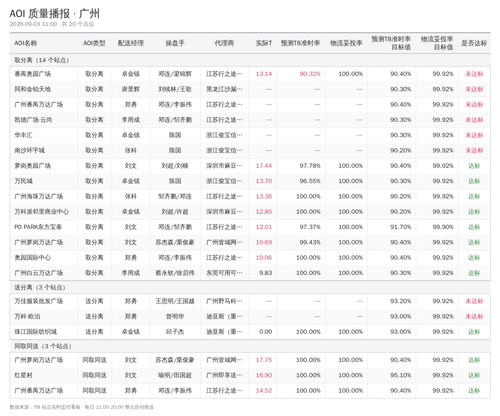Click the AOI name '奥园国际中心'
Screen dimensions: 500x416
pos(32,258)
